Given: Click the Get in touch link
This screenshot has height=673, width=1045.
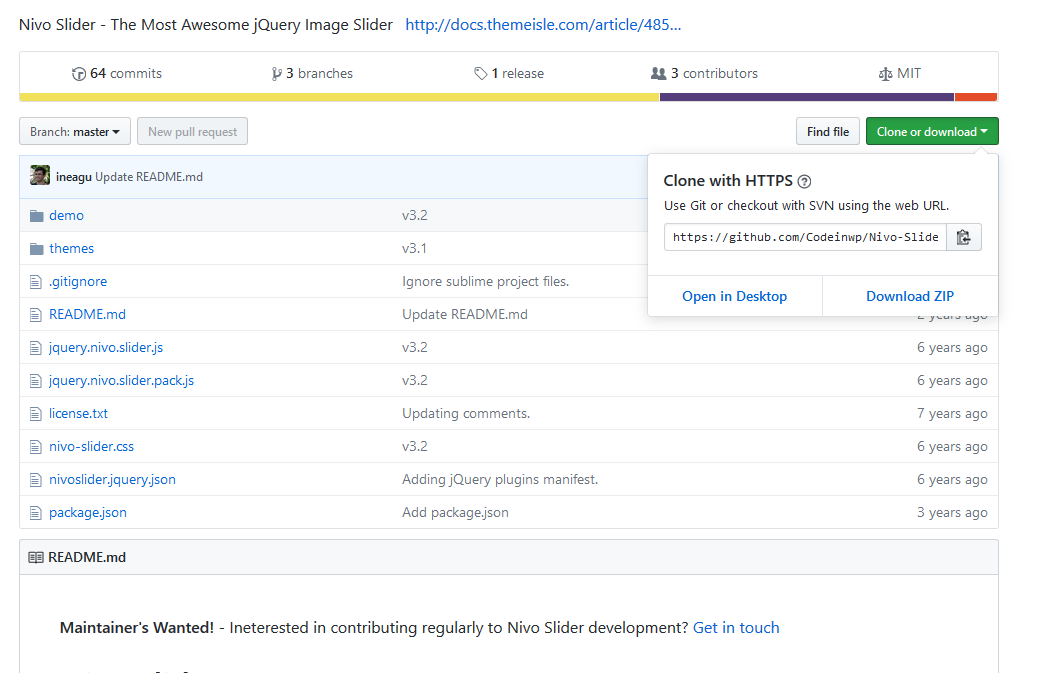Looking at the screenshot, I should tap(736, 628).
